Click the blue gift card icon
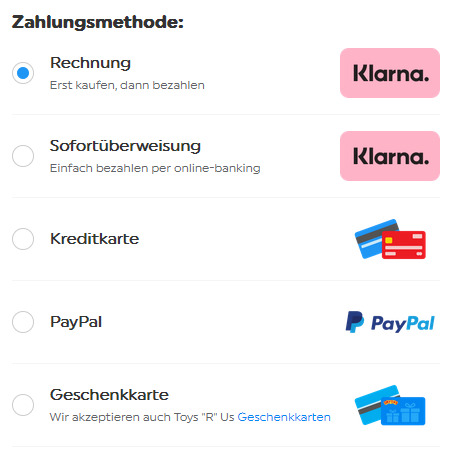This screenshot has height=460, width=452. click(390, 405)
